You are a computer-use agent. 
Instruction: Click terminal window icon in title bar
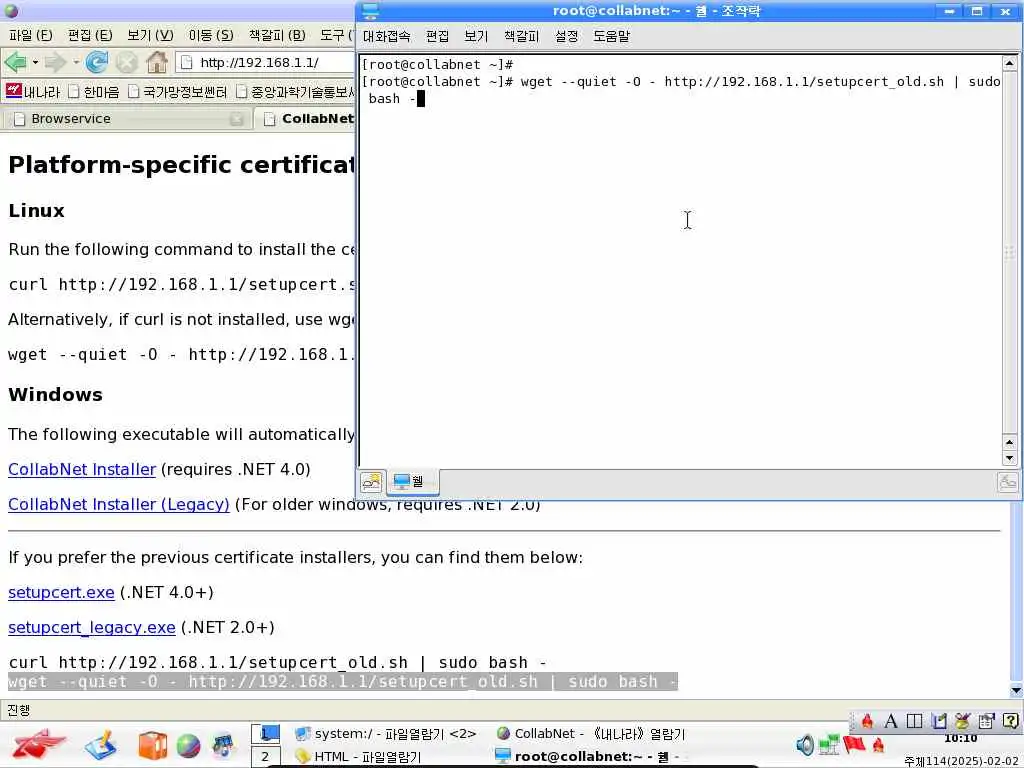tap(370, 10)
